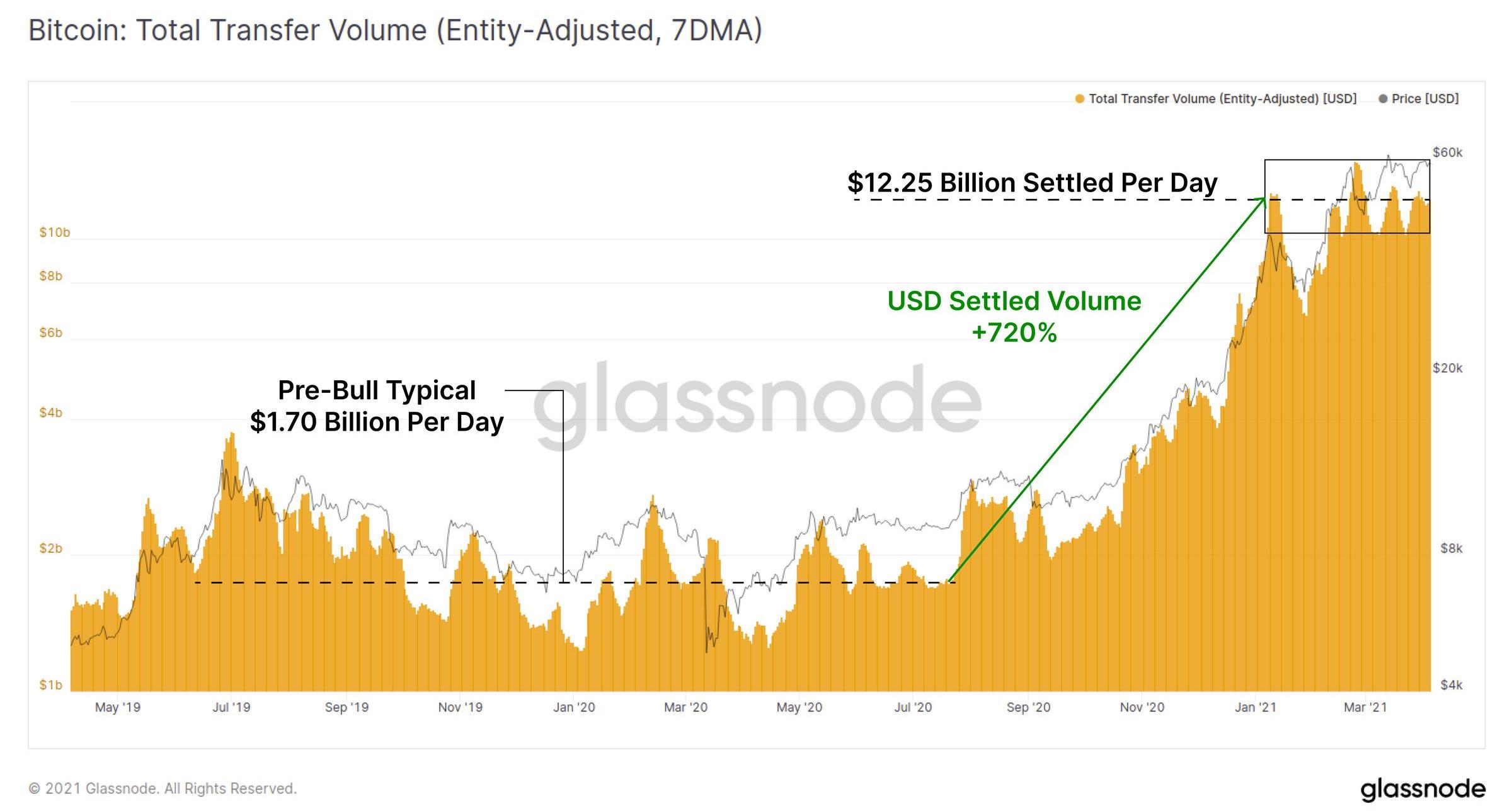Toggle the Total Transfer Volume (Entity-Adjusted) legend label

1222,99
